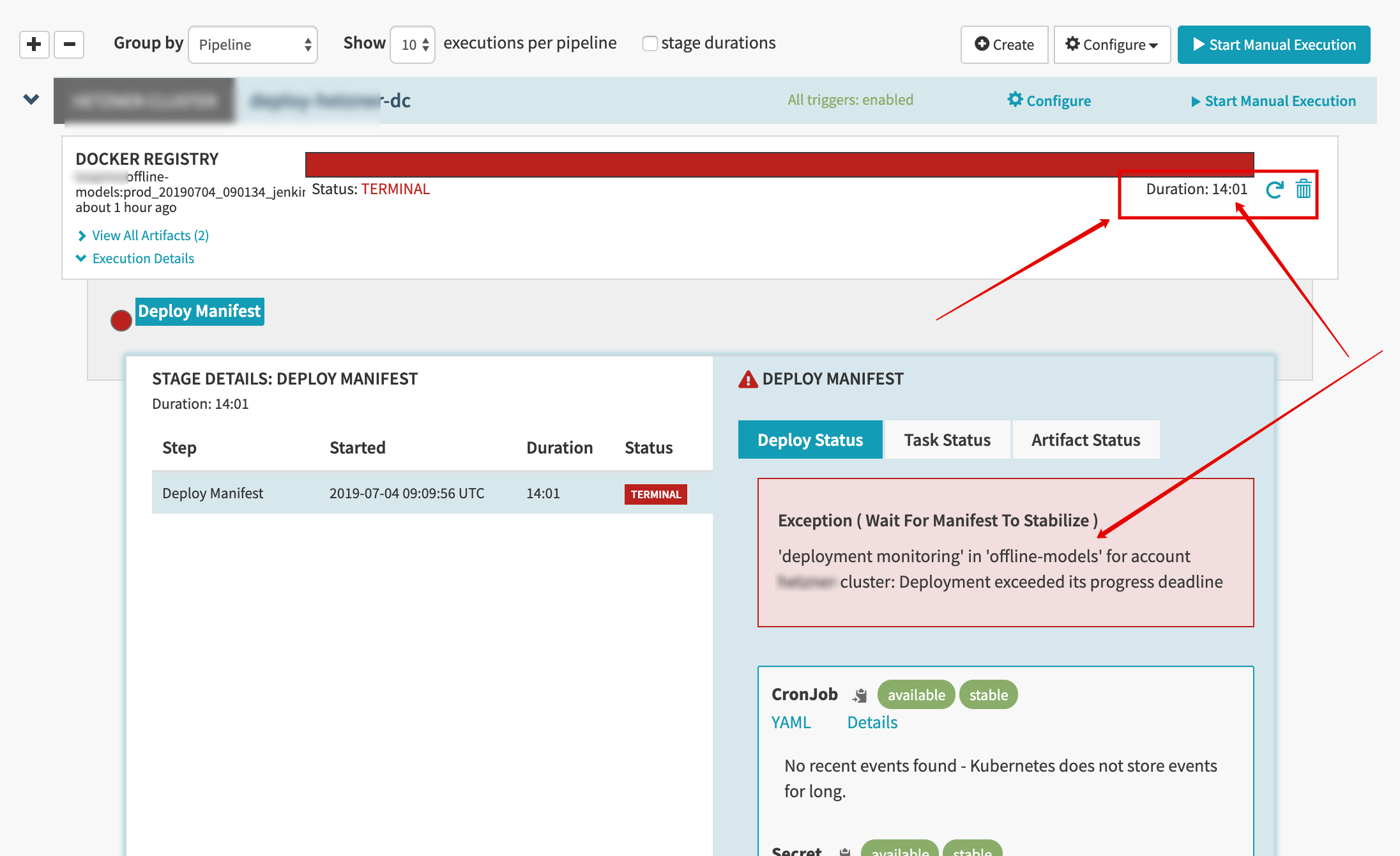Open the Artifact Status tab
The image size is (1400, 856).
(x=1085, y=439)
